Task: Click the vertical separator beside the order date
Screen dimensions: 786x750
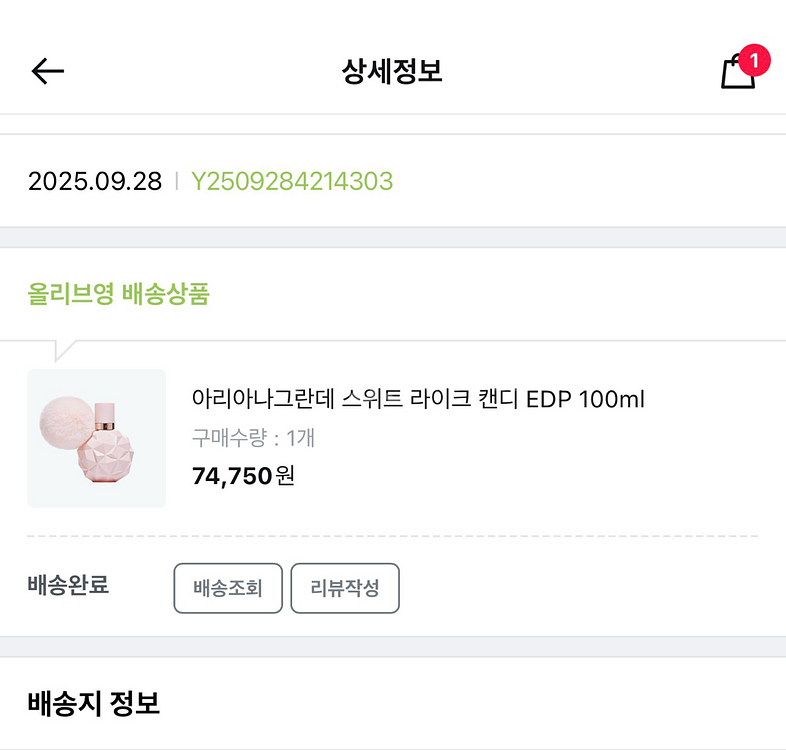Action: point(177,181)
